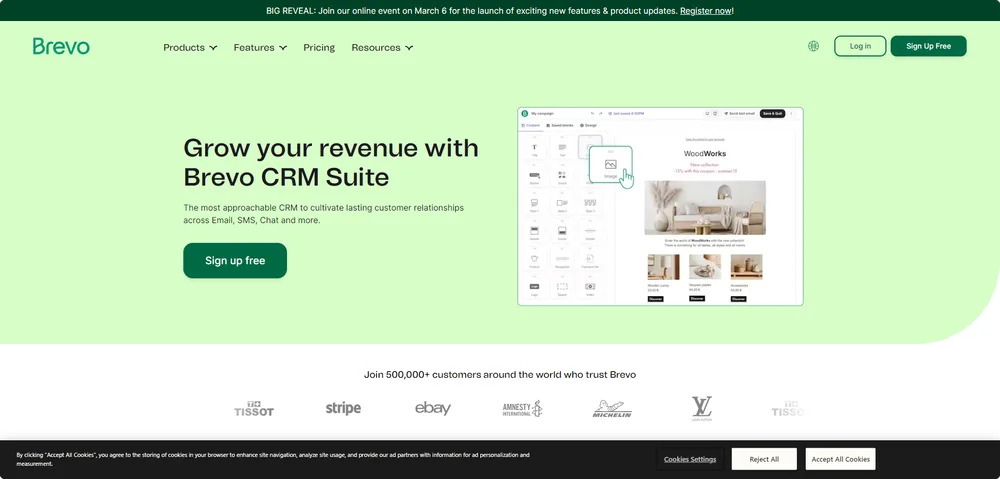Click the "most approachable CRM" description text
This screenshot has height=479, width=1000.
pyautogui.click(x=323, y=214)
